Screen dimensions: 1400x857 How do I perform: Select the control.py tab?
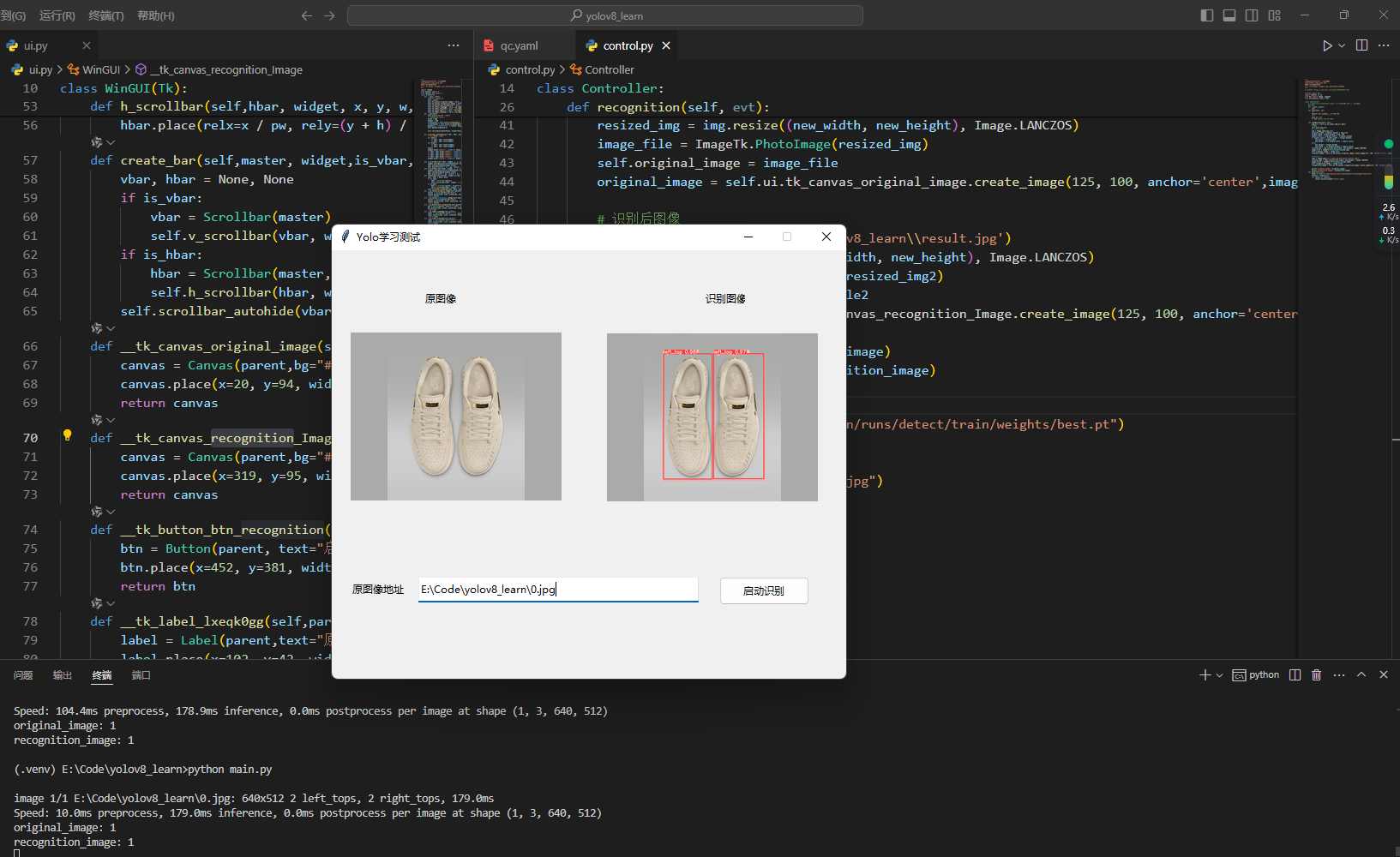pos(628,45)
